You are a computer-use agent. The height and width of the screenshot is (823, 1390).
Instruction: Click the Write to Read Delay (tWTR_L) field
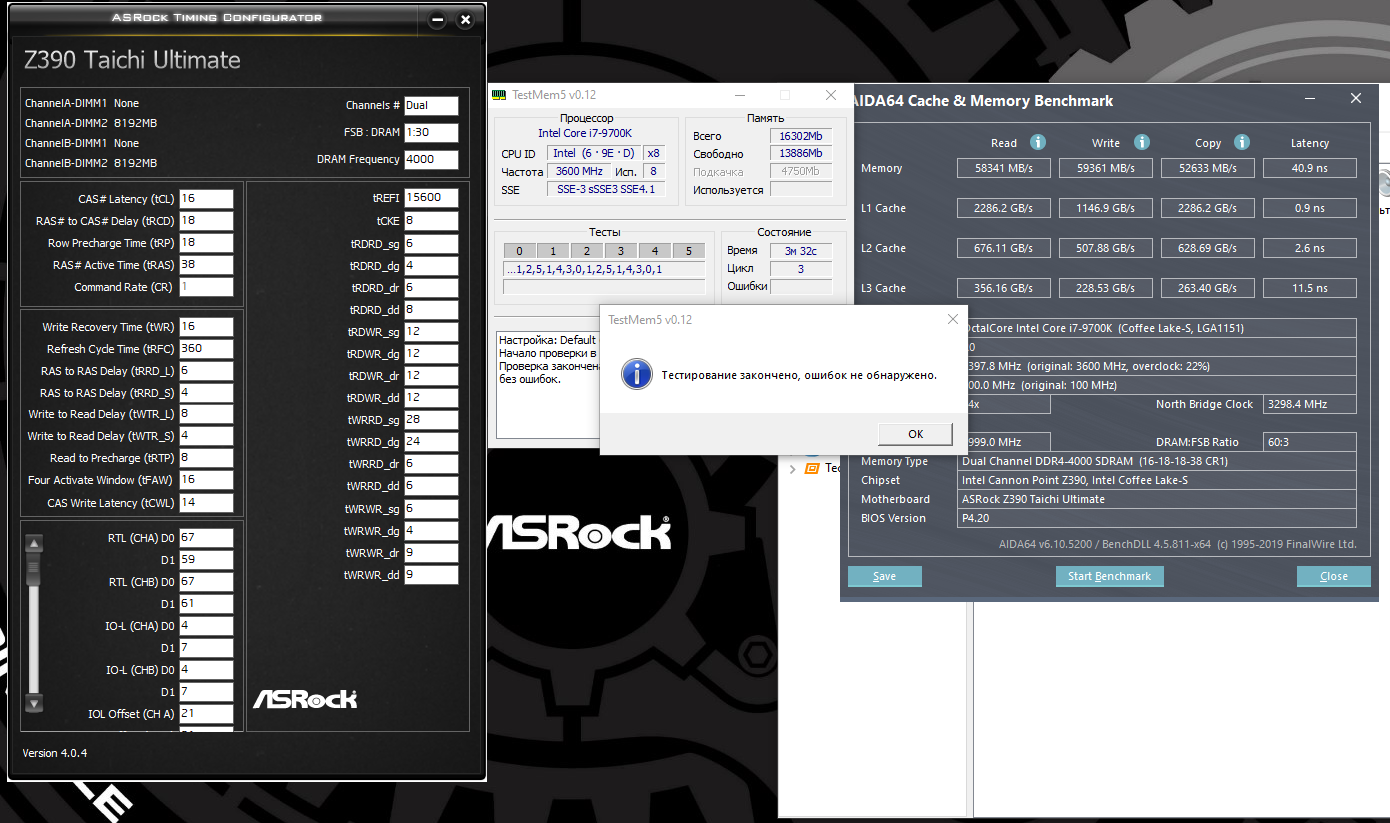[206, 414]
